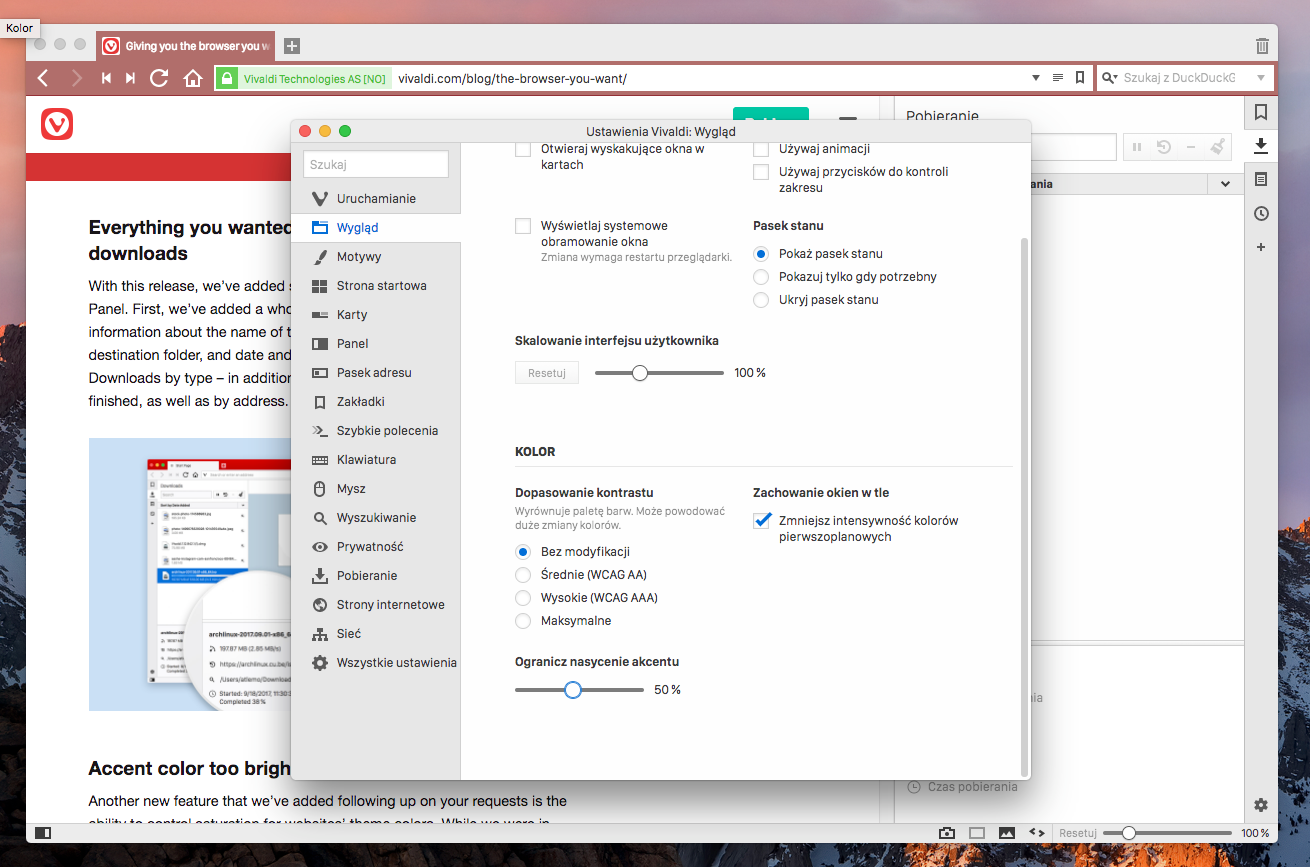This screenshot has width=1310, height=867.
Task: Click interface scaling slider handle
Action: (x=640, y=373)
